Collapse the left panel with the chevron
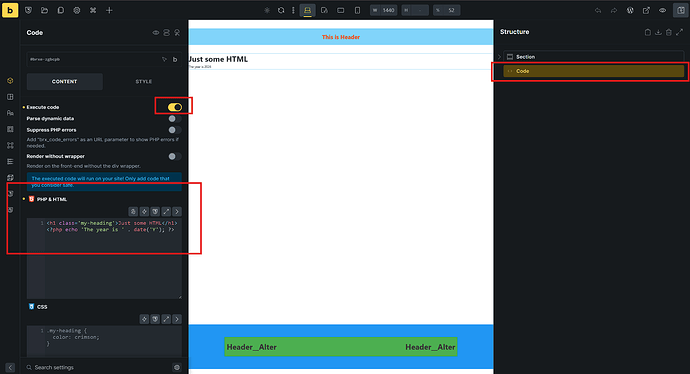 (x=10, y=367)
